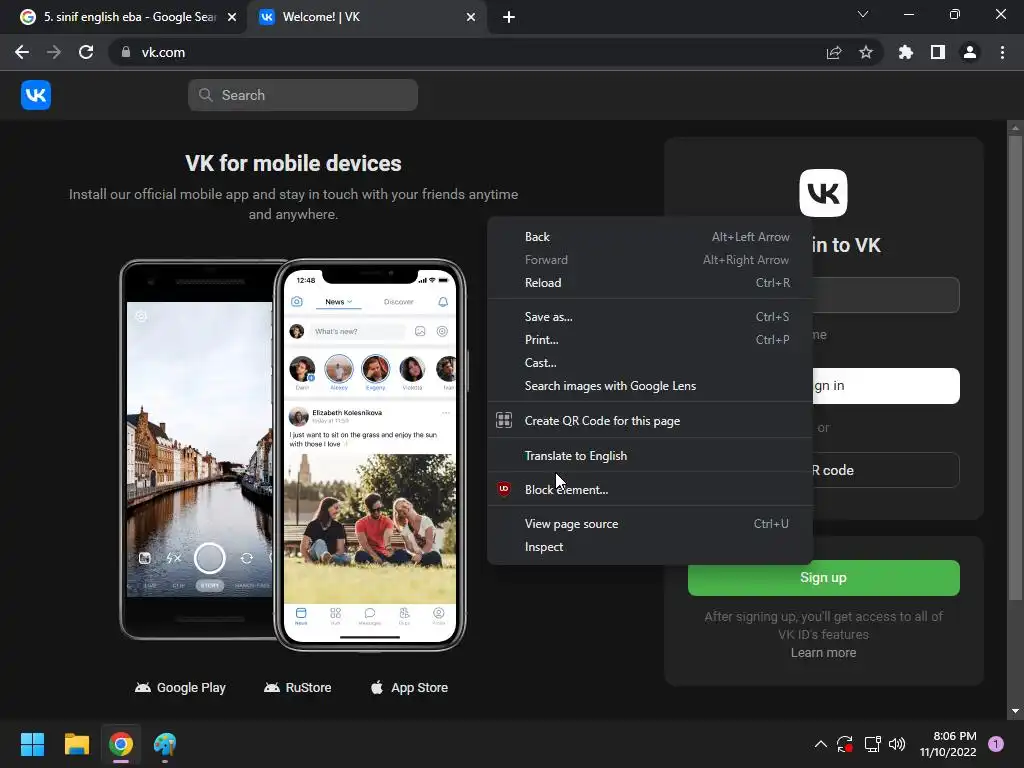Image resolution: width=1024 pixels, height=768 pixels.
Task: Click the lock icon beside vk.com
Action: (126, 52)
